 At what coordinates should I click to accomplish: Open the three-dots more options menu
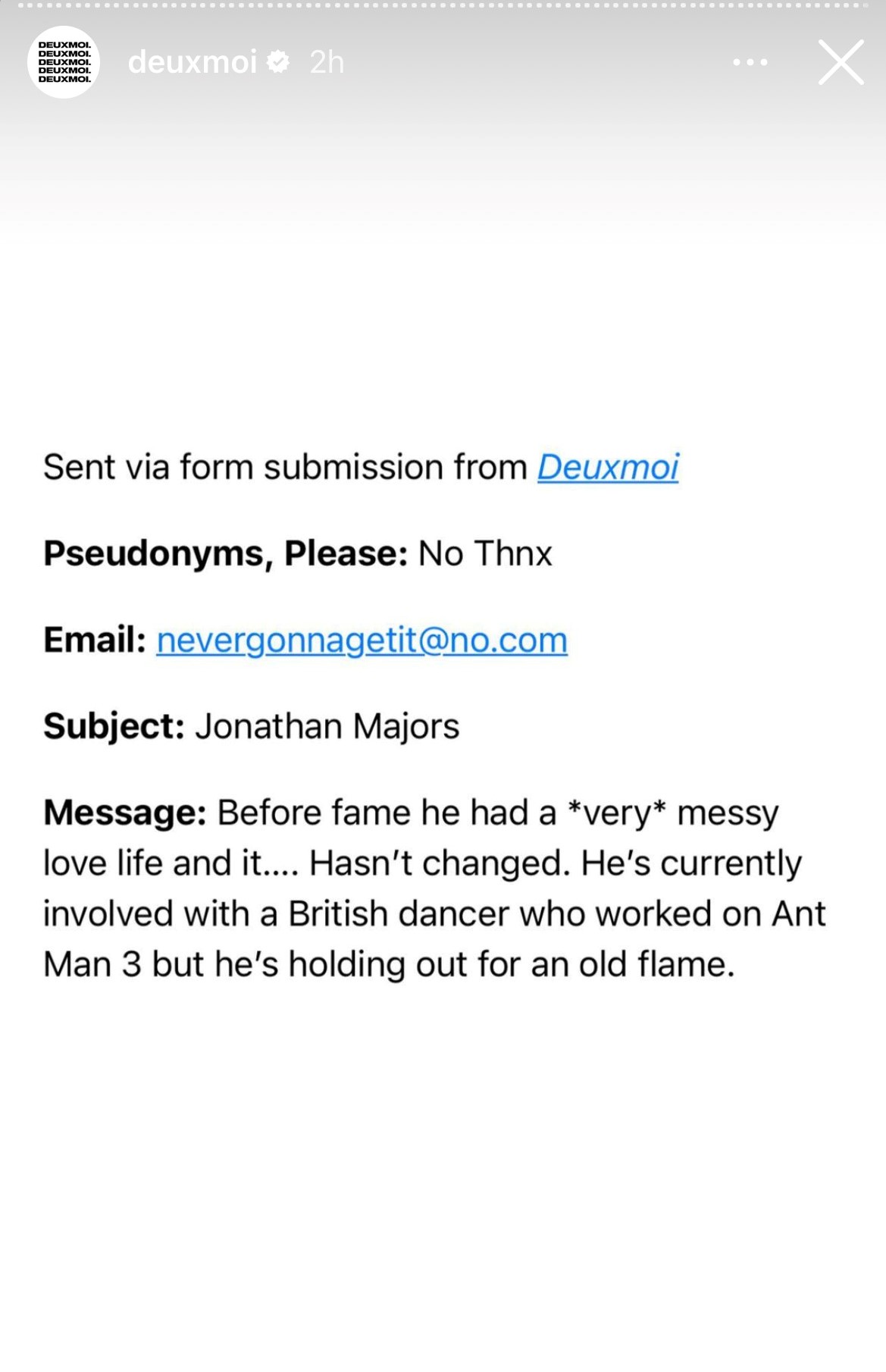coord(750,62)
